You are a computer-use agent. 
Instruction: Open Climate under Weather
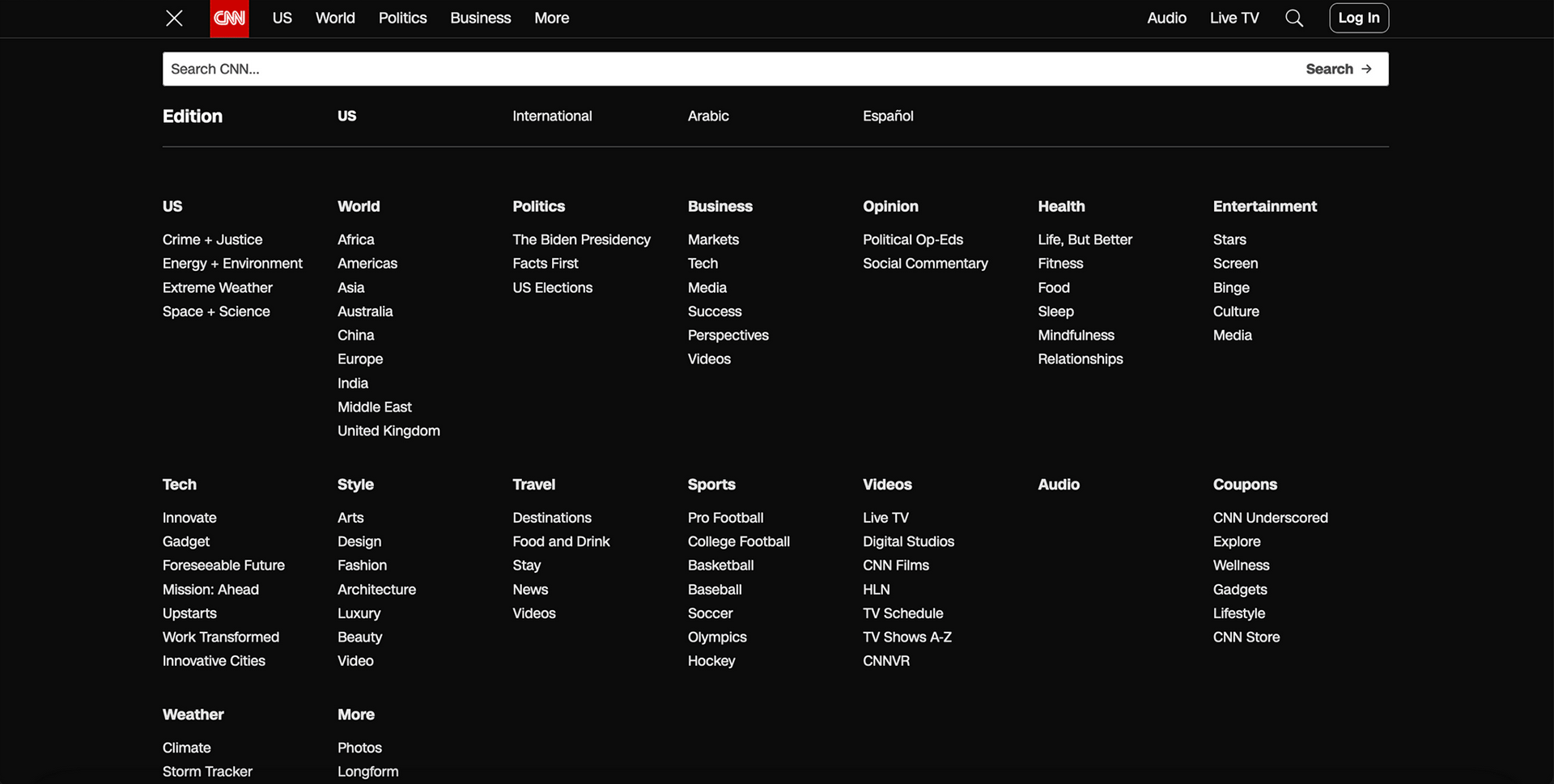point(186,748)
